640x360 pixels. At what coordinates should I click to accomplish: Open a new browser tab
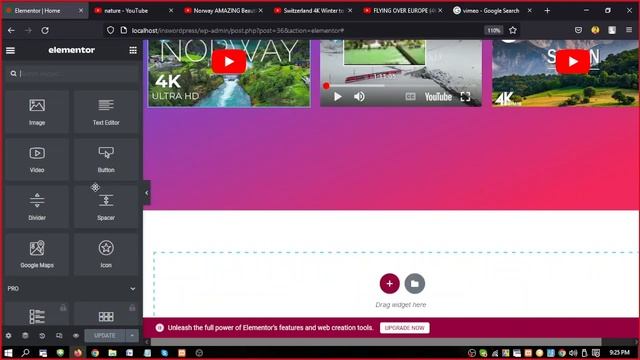(547, 11)
